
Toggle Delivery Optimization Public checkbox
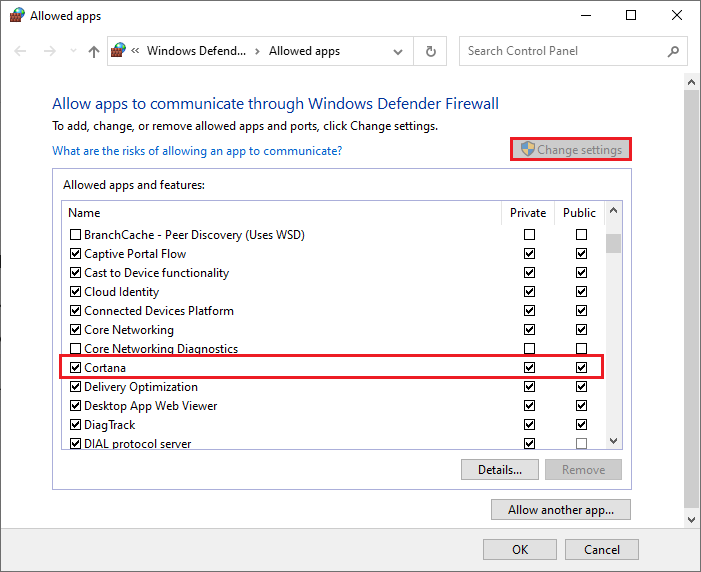click(581, 387)
